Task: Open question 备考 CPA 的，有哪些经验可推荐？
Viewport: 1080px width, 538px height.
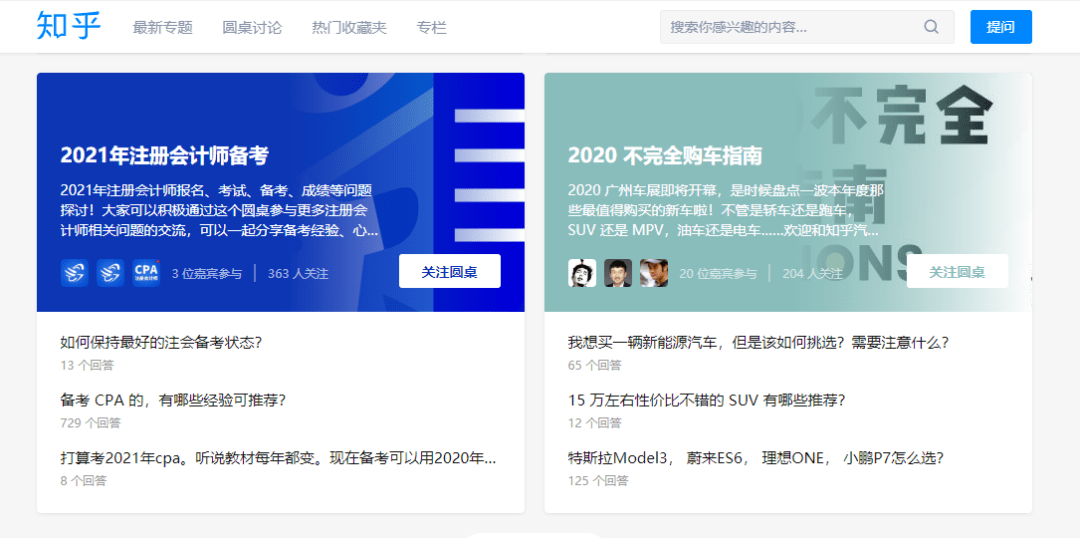Action: pyautogui.click(x=173, y=400)
